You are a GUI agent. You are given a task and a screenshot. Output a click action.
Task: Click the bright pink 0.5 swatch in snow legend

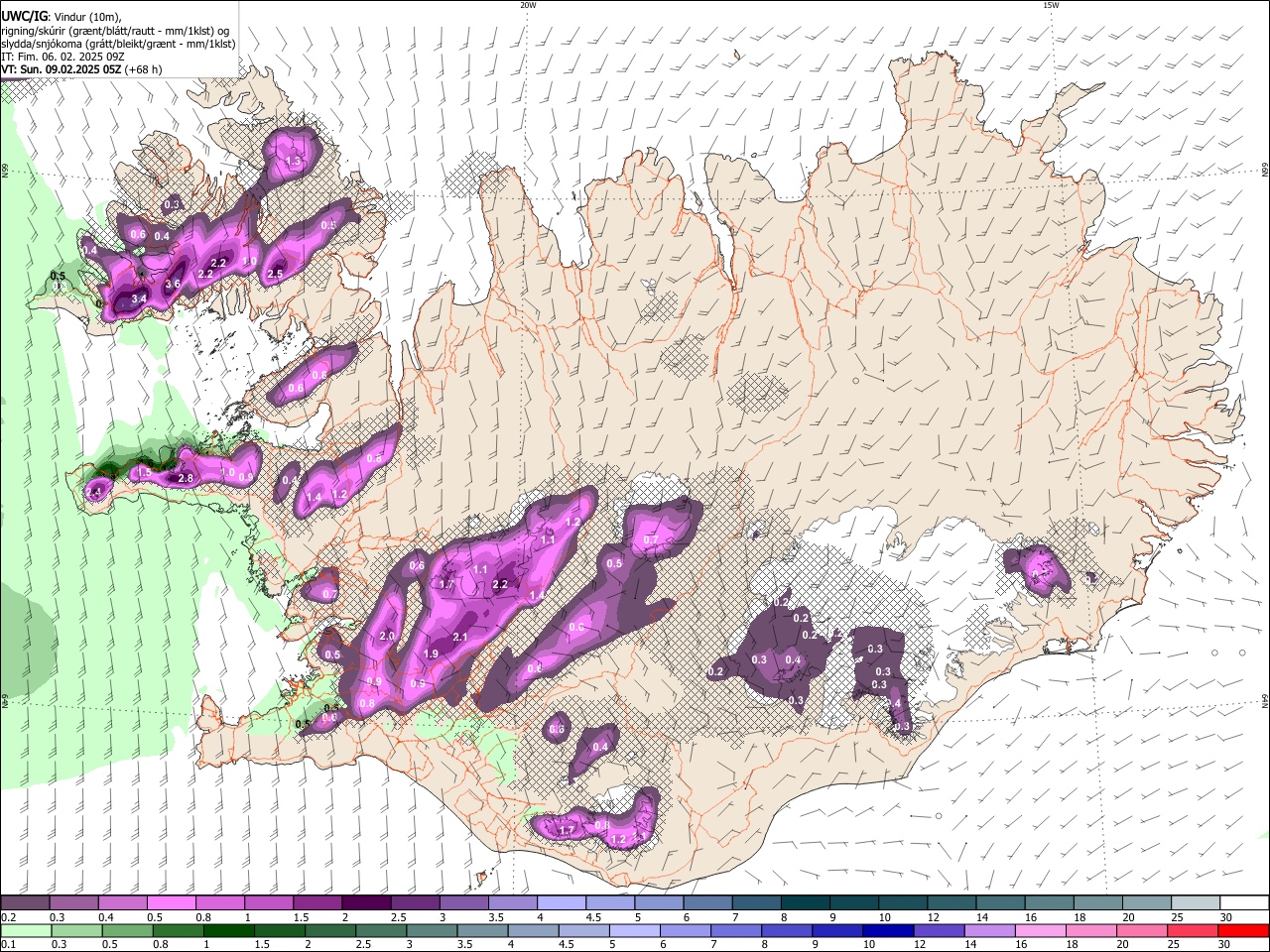171,903
